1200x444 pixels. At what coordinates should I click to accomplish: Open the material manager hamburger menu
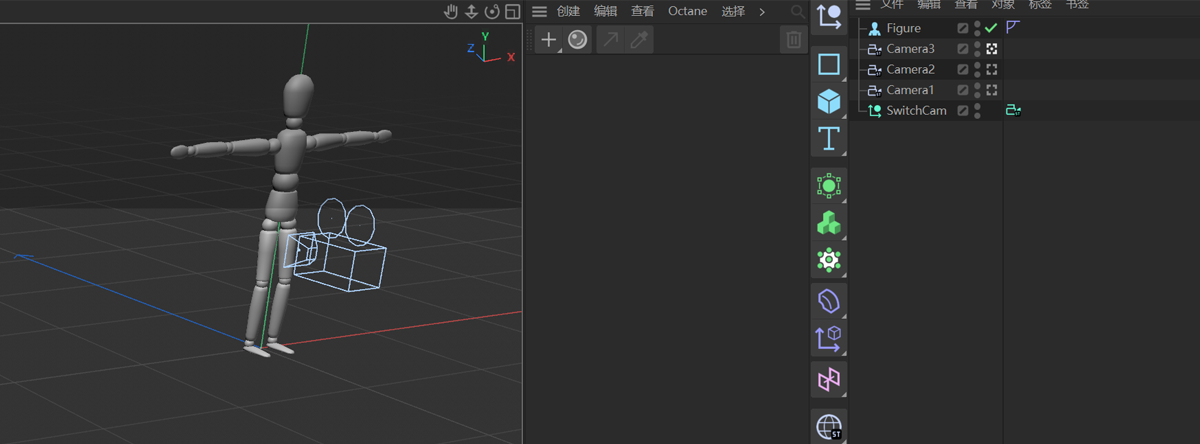539,12
